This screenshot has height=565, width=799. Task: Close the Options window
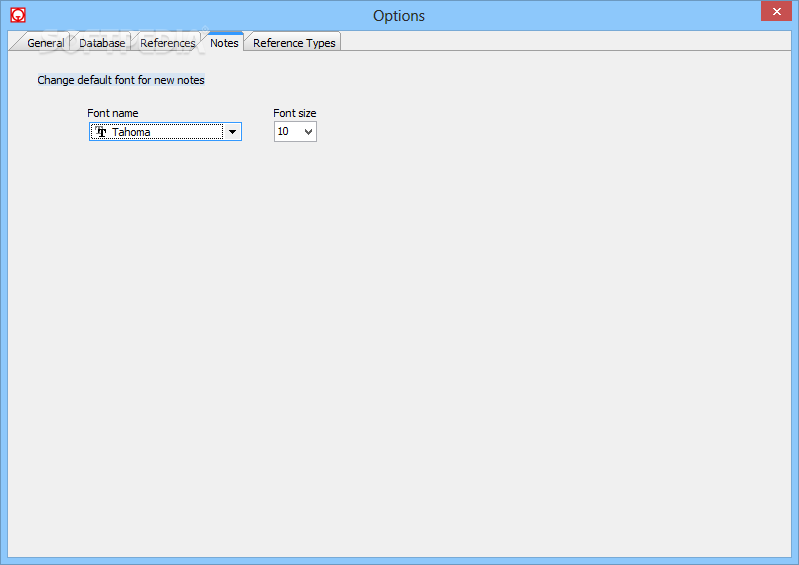(776, 11)
